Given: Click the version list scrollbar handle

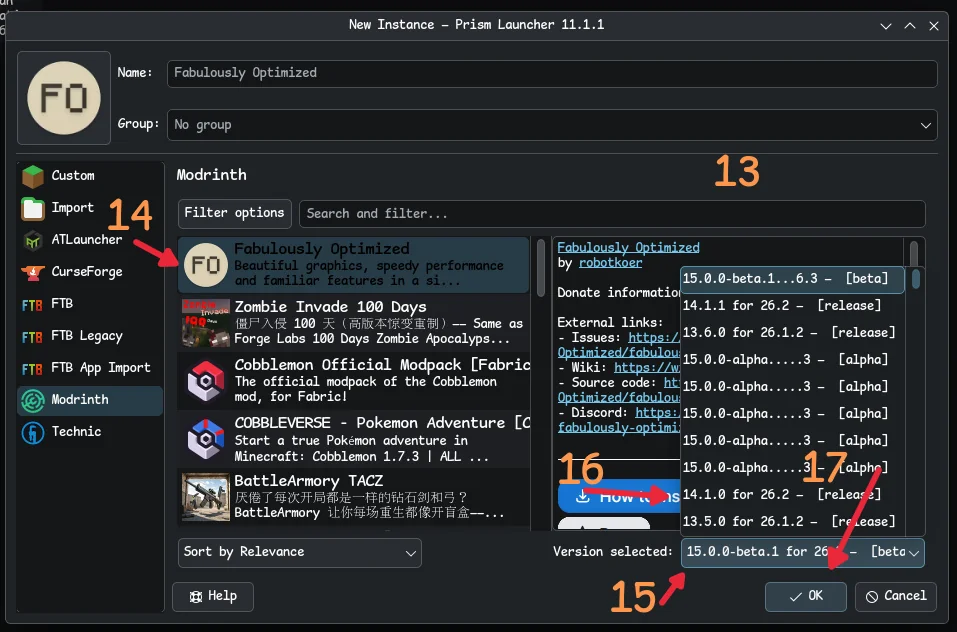Looking at the screenshot, I should pos(915,279).
